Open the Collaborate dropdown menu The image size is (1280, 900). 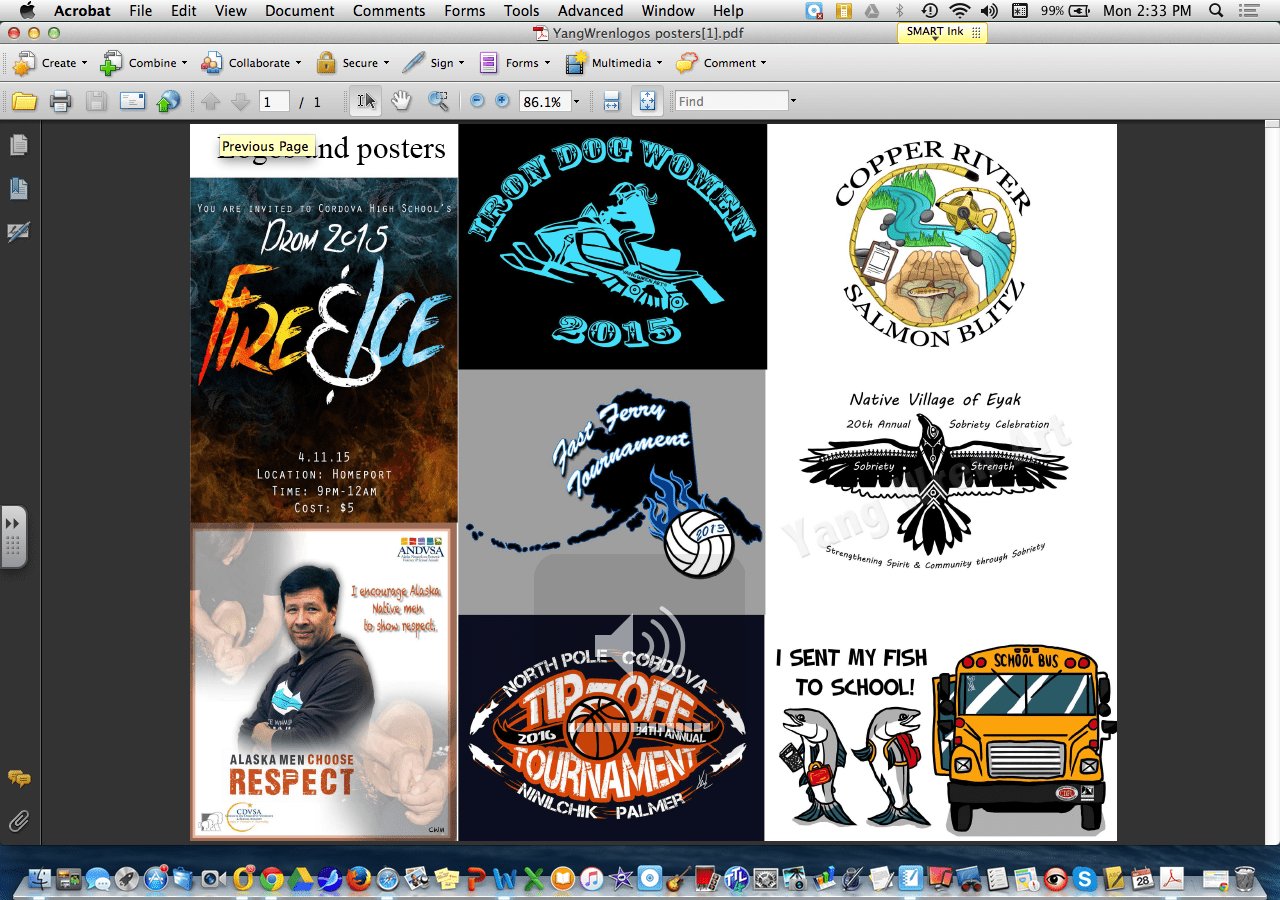point(251,63)
